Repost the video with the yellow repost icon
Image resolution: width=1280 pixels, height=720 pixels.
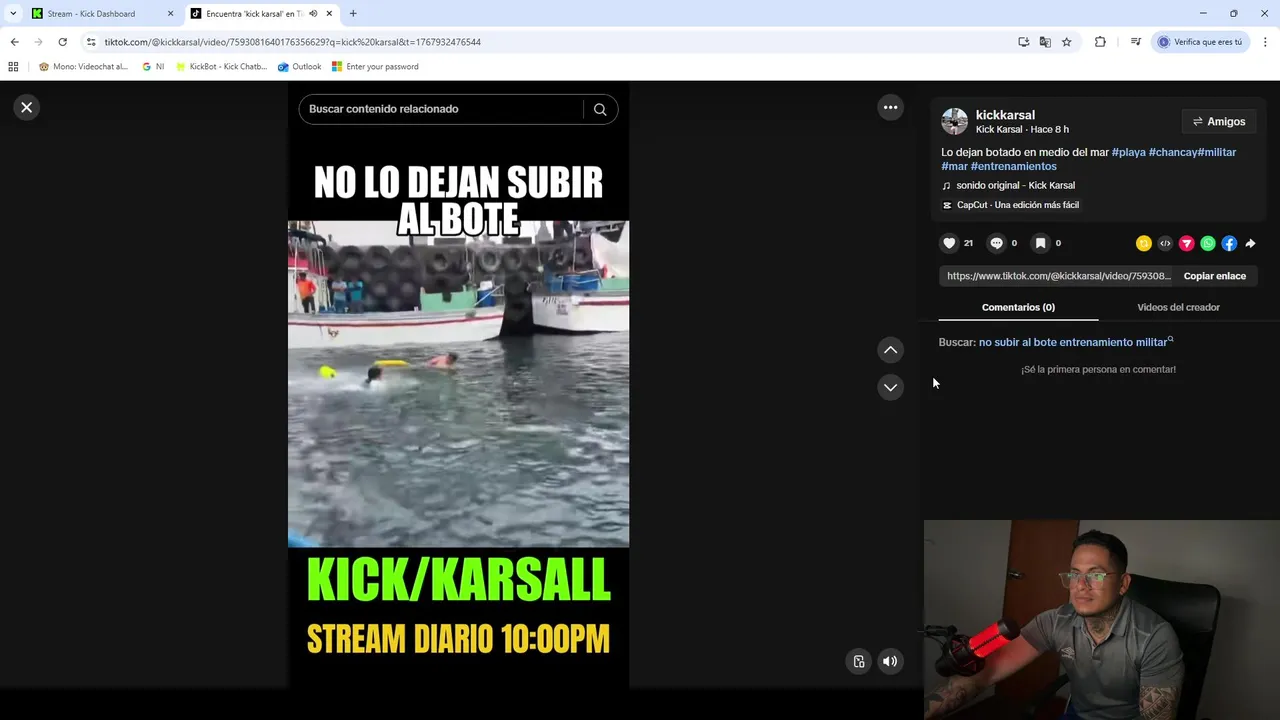tap(1144, 243)
